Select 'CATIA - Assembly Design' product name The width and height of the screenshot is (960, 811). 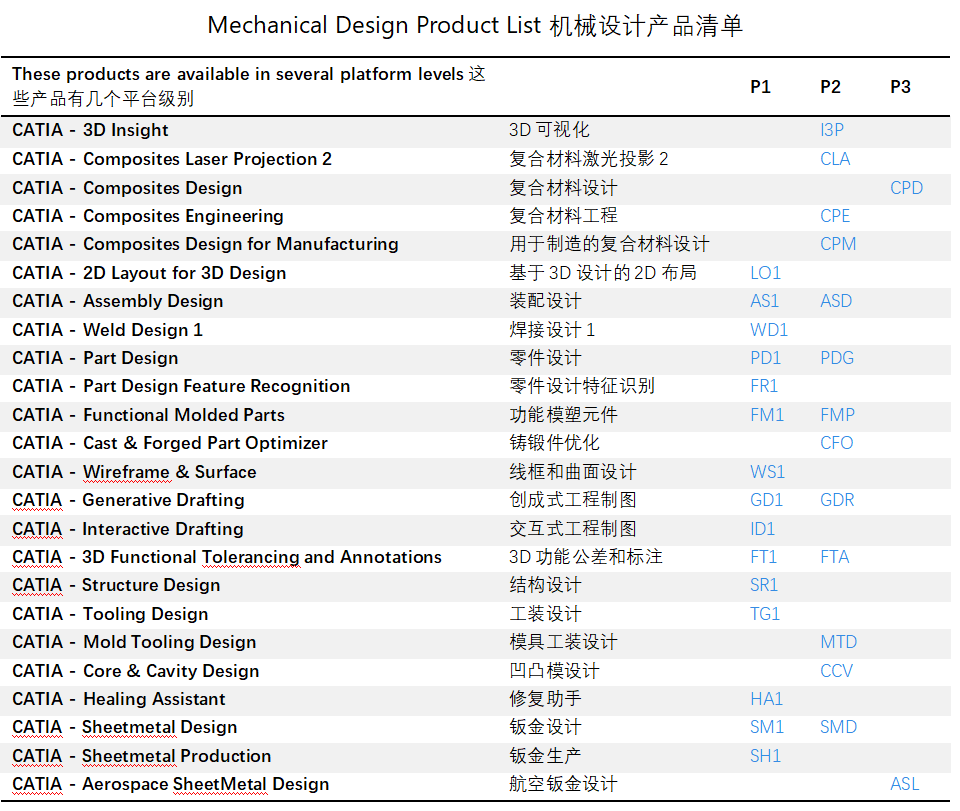118,301
